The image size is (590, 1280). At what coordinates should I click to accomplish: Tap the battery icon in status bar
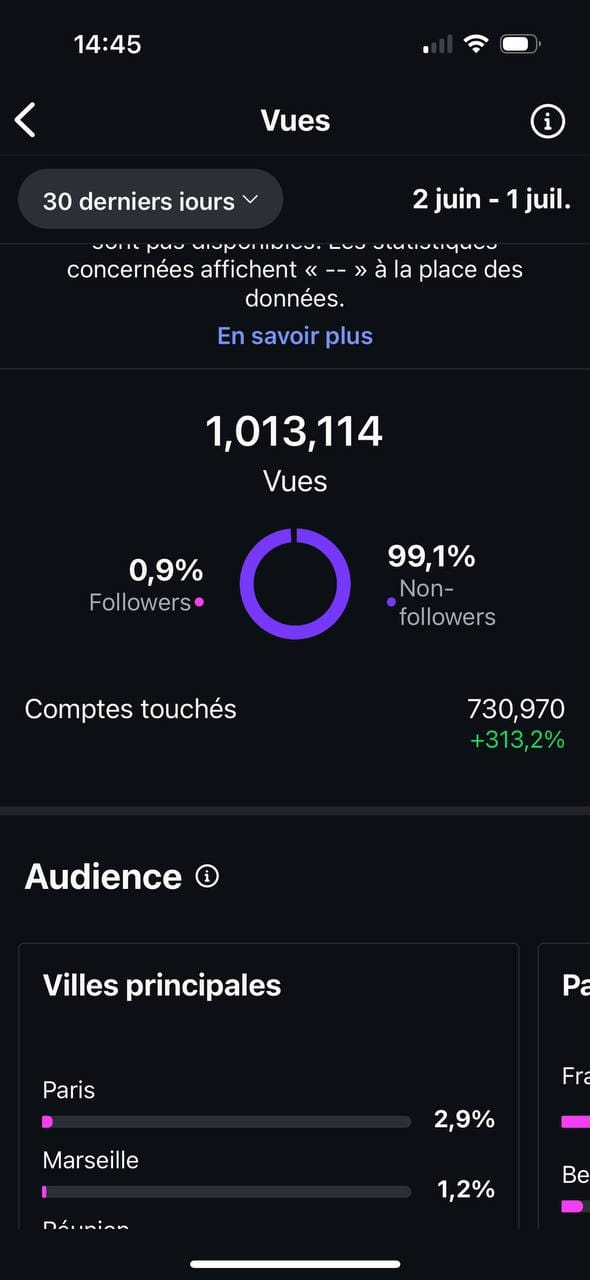[x=521, y=44]
